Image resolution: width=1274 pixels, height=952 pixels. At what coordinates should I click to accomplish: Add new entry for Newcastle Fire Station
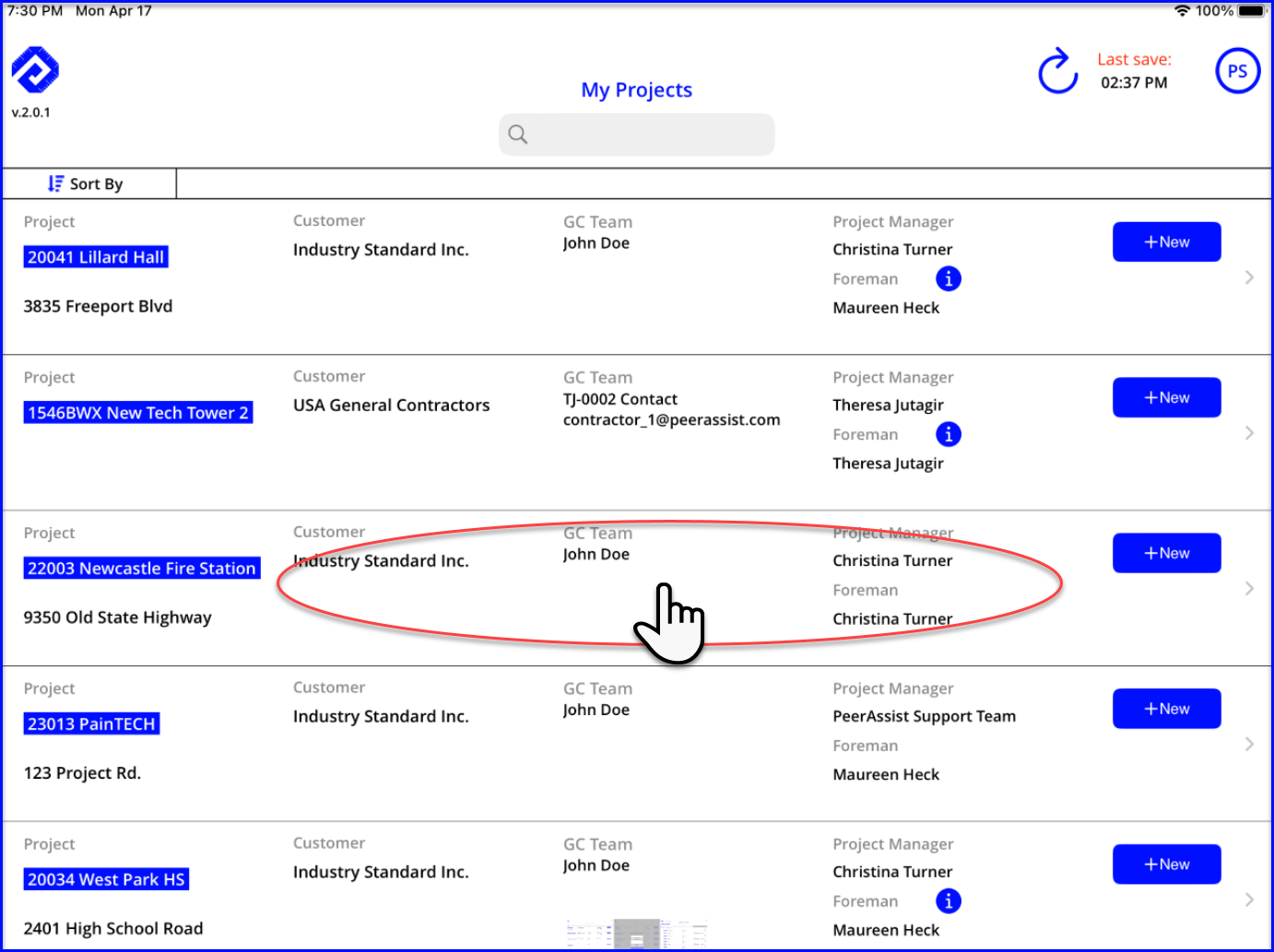click(x=1166, y=553)
